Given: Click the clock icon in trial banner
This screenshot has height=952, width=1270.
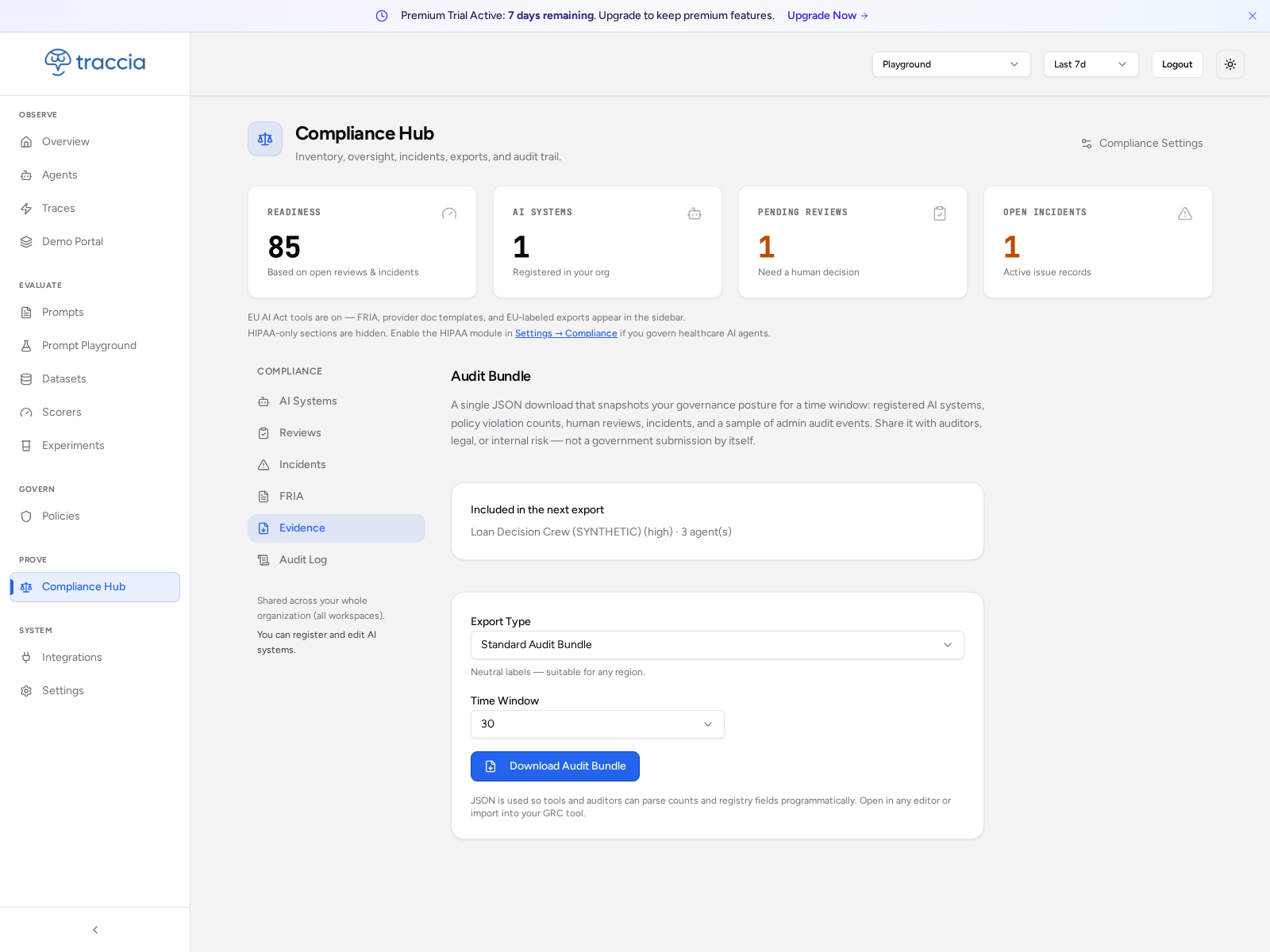Looking at the screenshot, I should 382,16.
